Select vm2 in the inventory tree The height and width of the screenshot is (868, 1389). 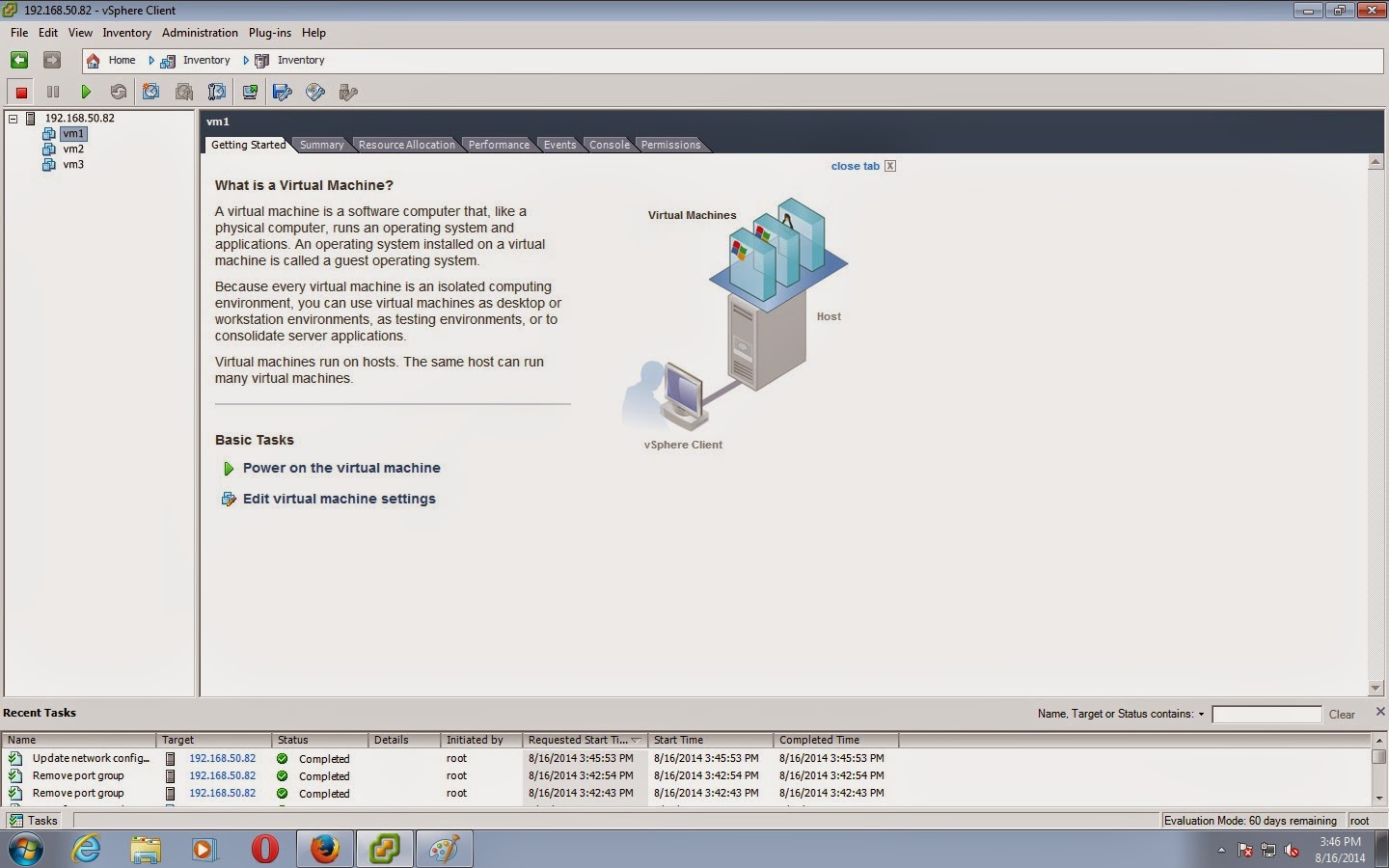(73, 149)
